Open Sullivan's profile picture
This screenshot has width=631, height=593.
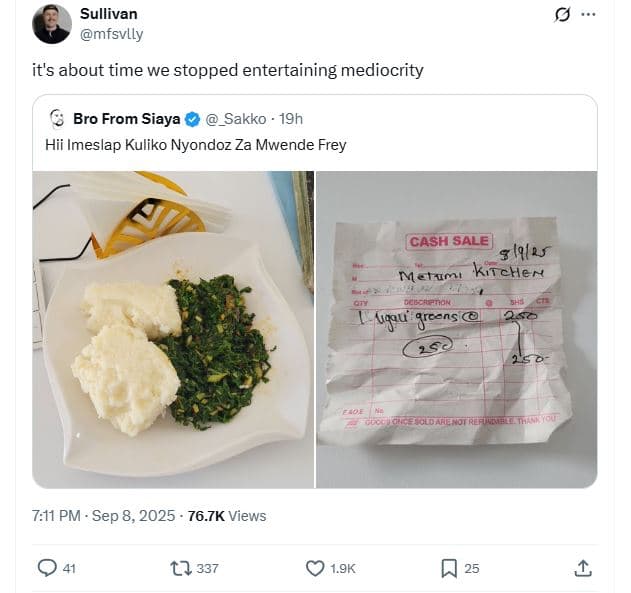(51, 23)
